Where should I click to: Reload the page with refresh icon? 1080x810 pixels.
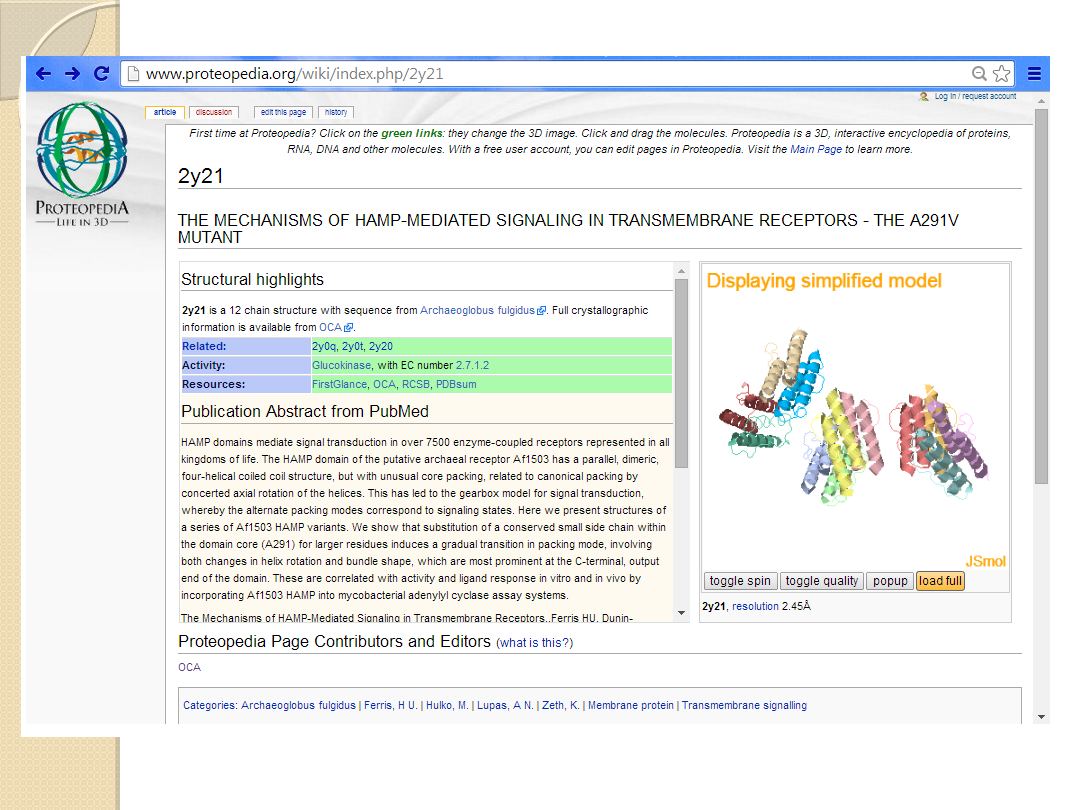pyautogui.click(x=101, y=74)
